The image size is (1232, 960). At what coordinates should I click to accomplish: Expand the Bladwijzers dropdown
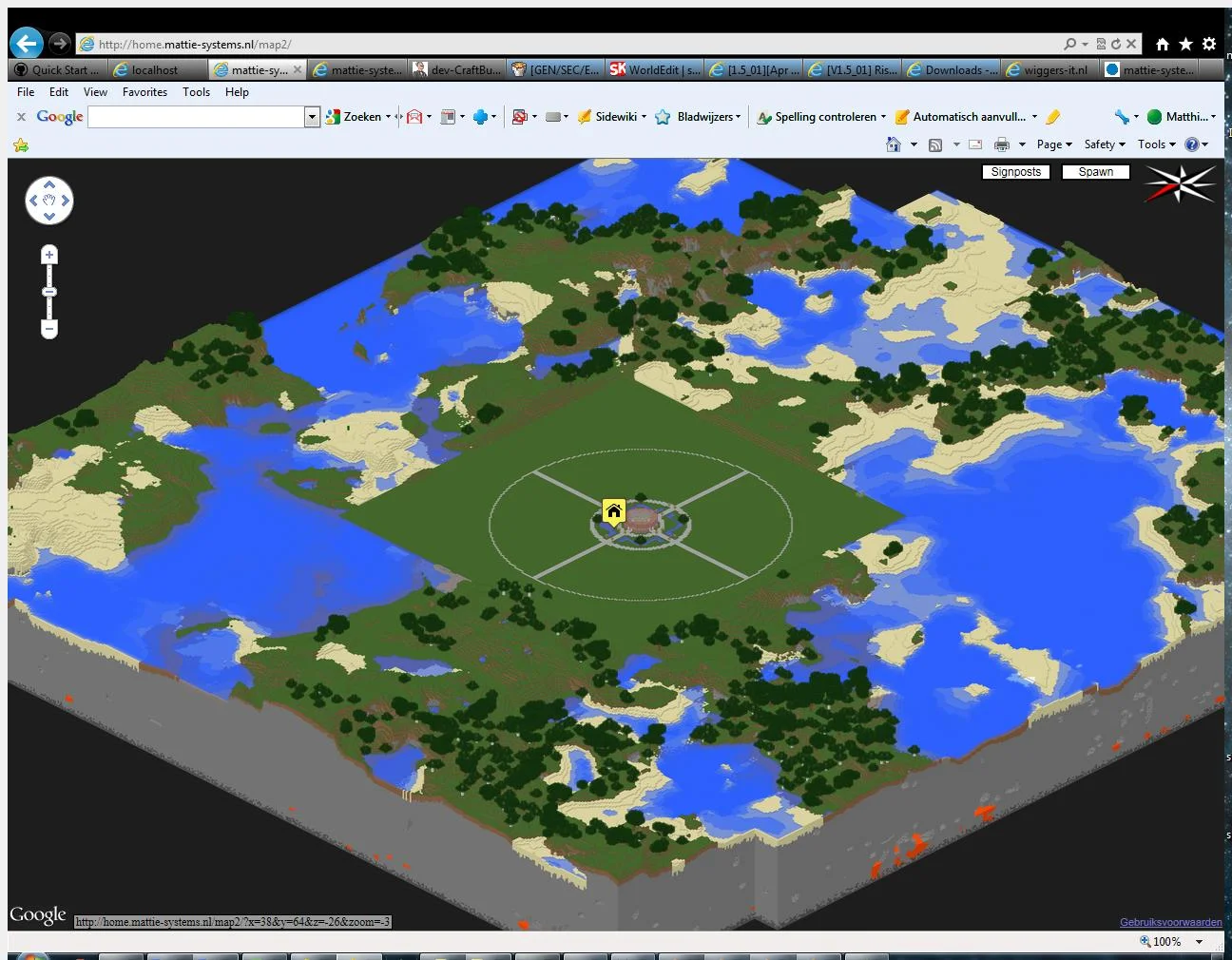pos(738,117)
